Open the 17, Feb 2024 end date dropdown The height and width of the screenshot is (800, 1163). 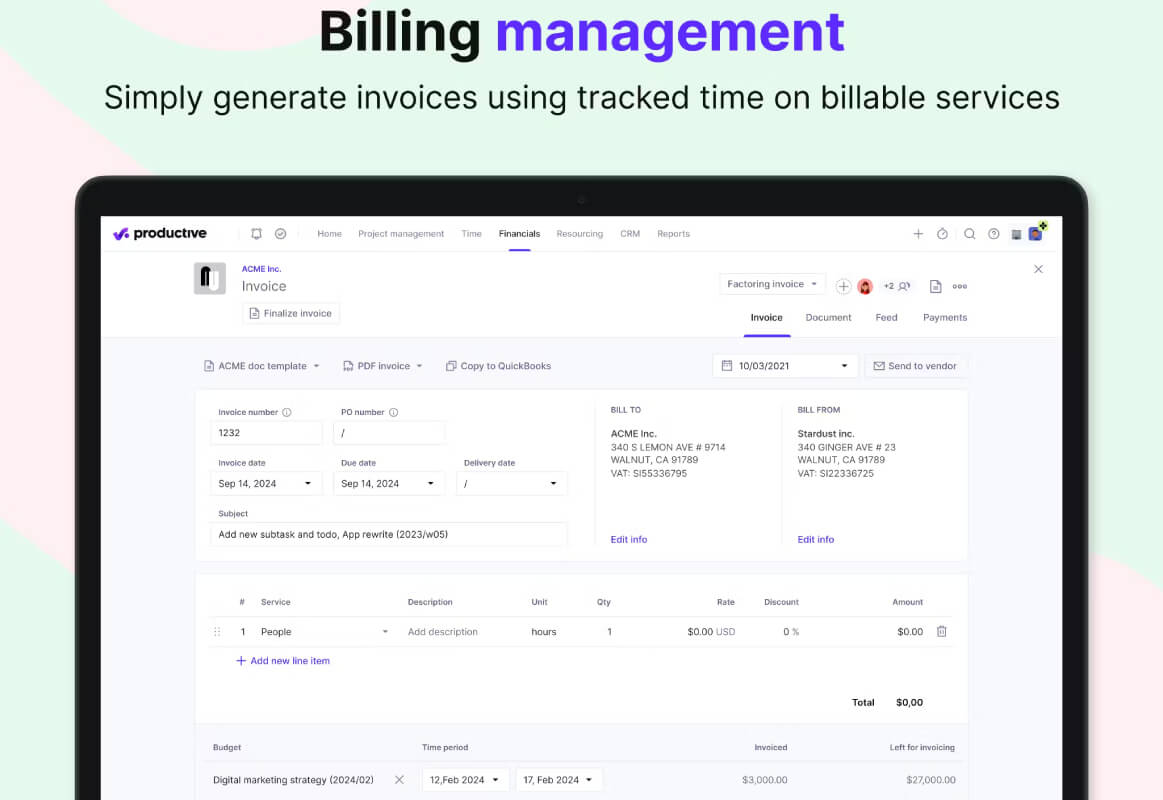[x=559, y=780]
